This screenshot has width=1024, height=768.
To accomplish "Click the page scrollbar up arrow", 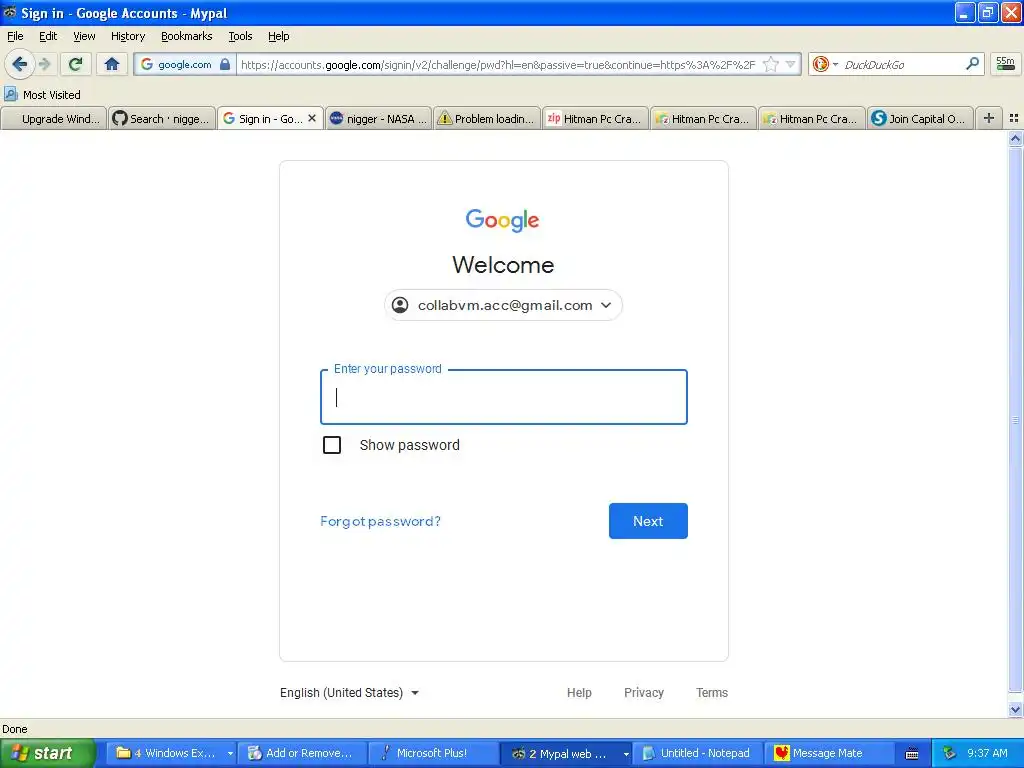I will point(1015,138).
